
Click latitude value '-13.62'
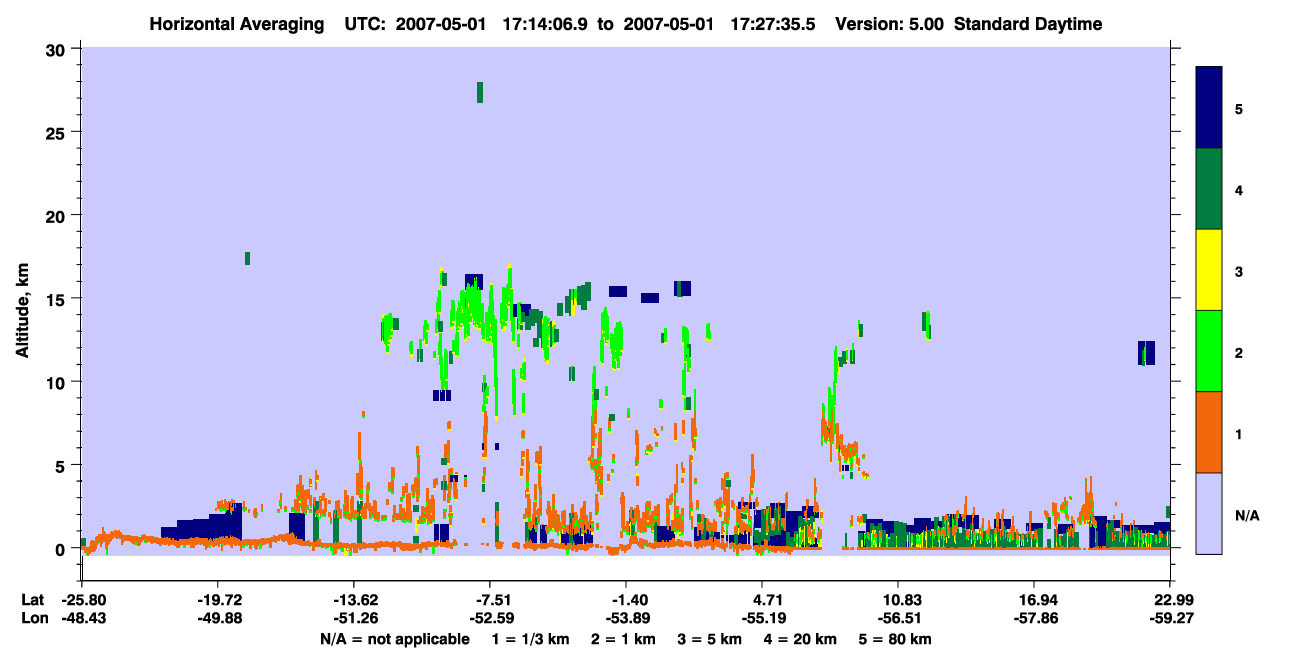coord(354,599)
